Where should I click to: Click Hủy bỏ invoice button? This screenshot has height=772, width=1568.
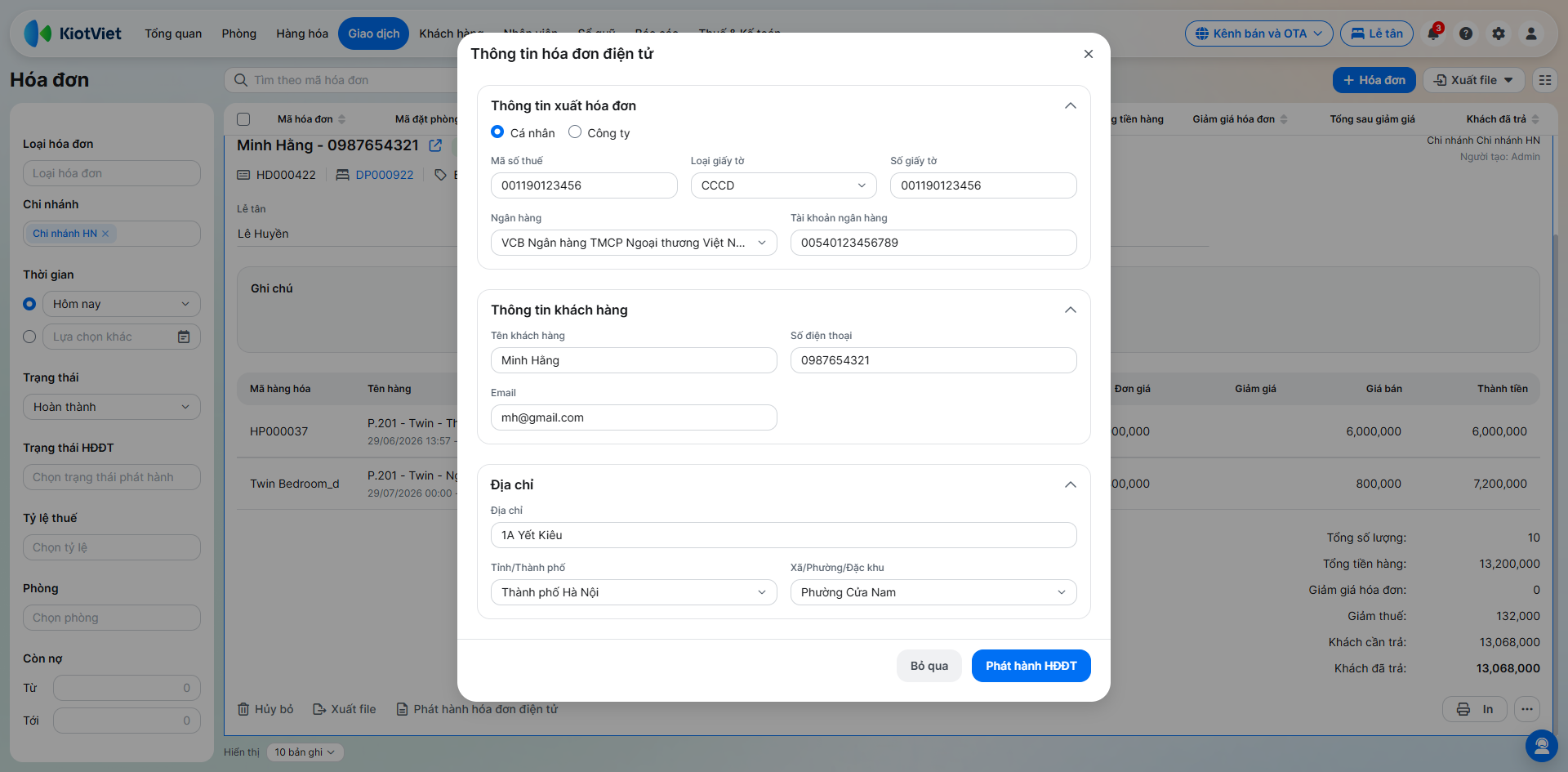pyautogui.click(x=265, y=709)
